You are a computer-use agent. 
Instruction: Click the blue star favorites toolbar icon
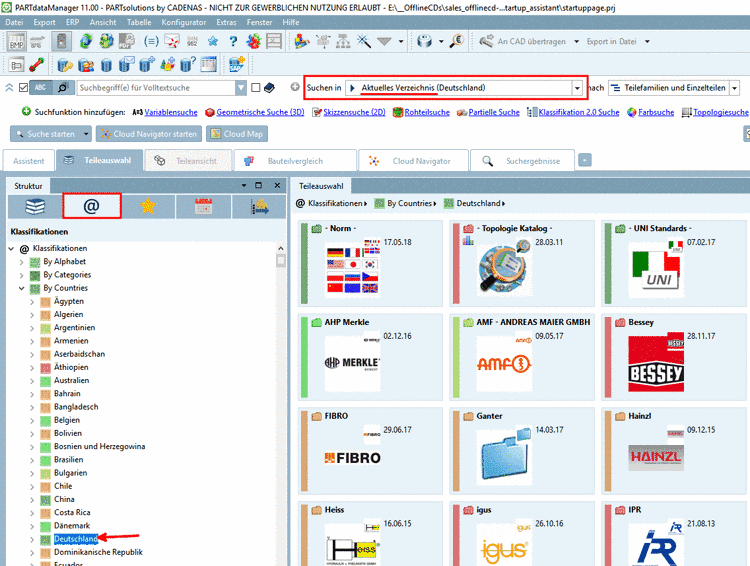[212, 42]
